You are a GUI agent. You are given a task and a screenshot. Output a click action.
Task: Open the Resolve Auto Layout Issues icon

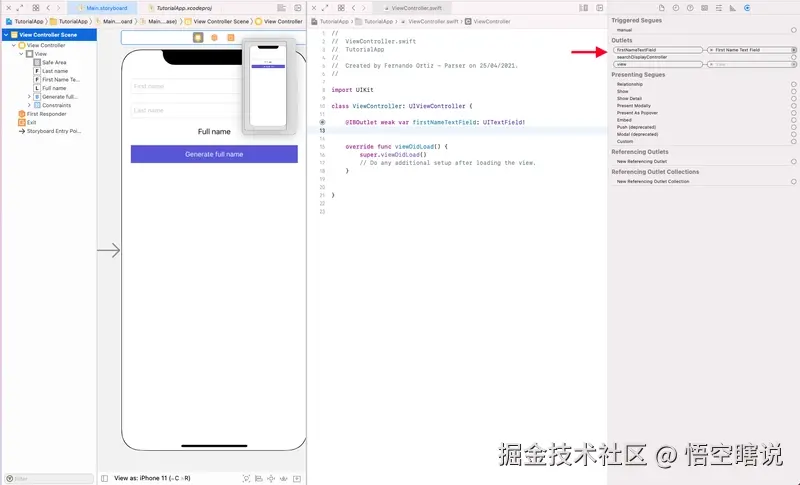click(x=284, y=478)
